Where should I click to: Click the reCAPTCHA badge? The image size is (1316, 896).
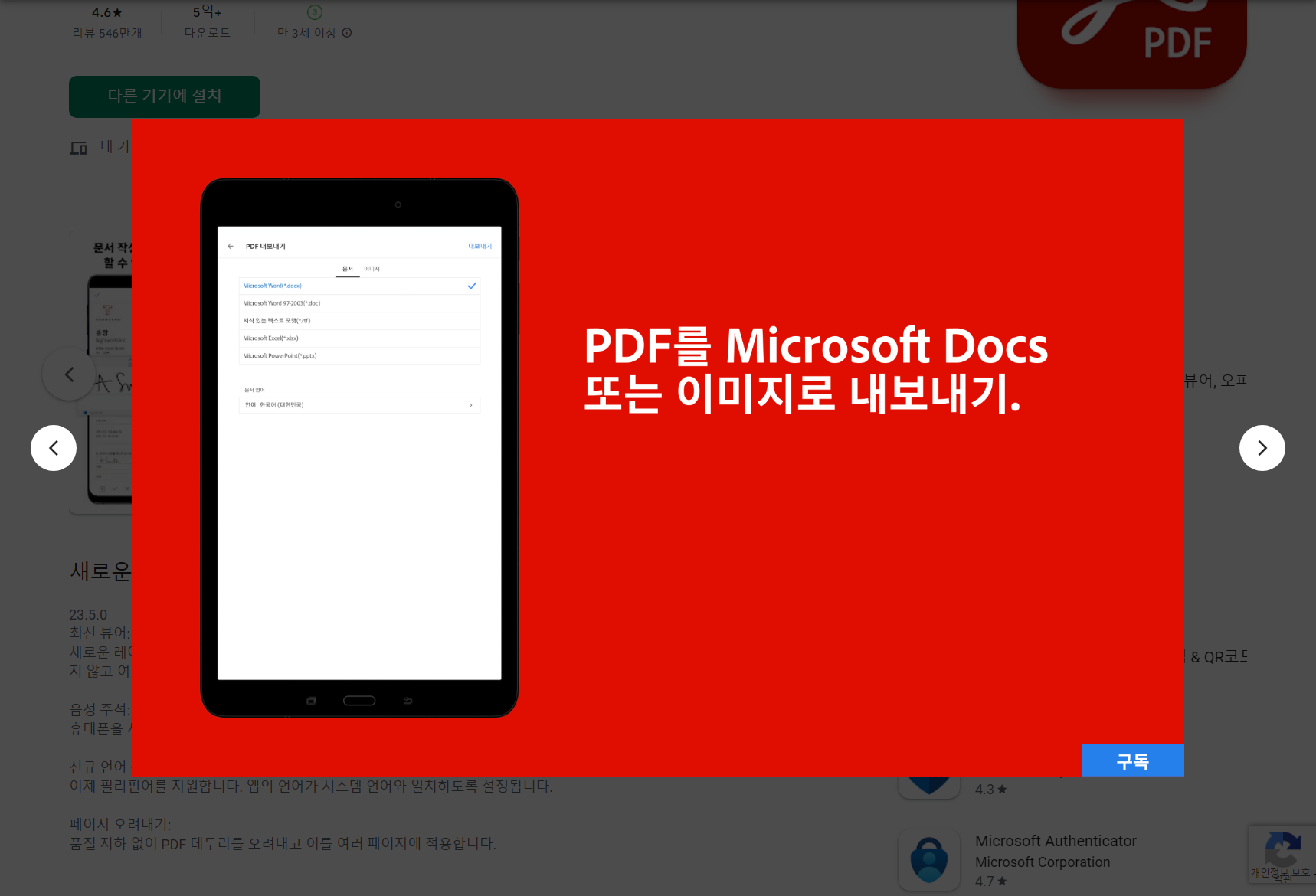tap(1282, 854)
